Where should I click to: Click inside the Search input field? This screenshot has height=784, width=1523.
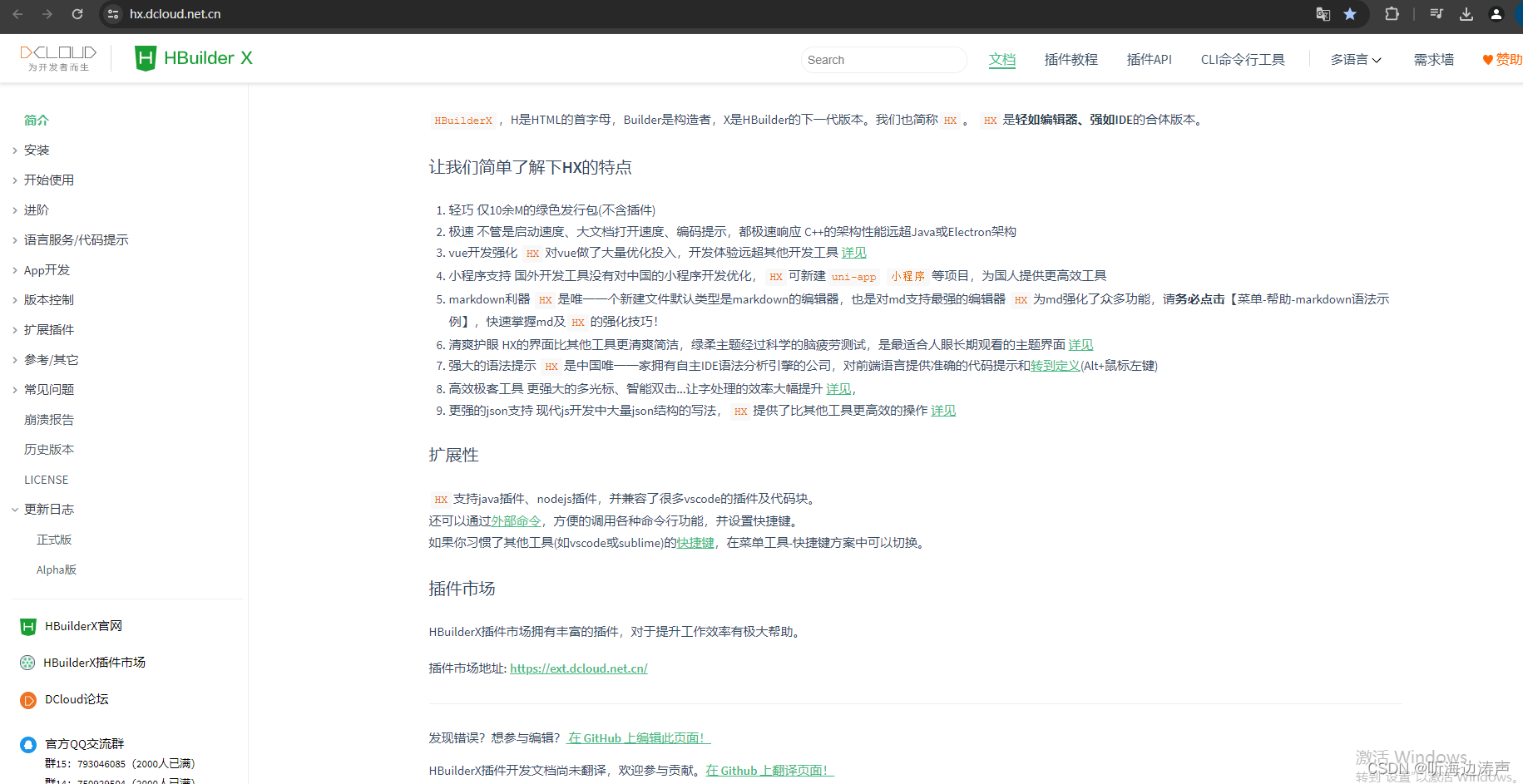coord(883,59)
